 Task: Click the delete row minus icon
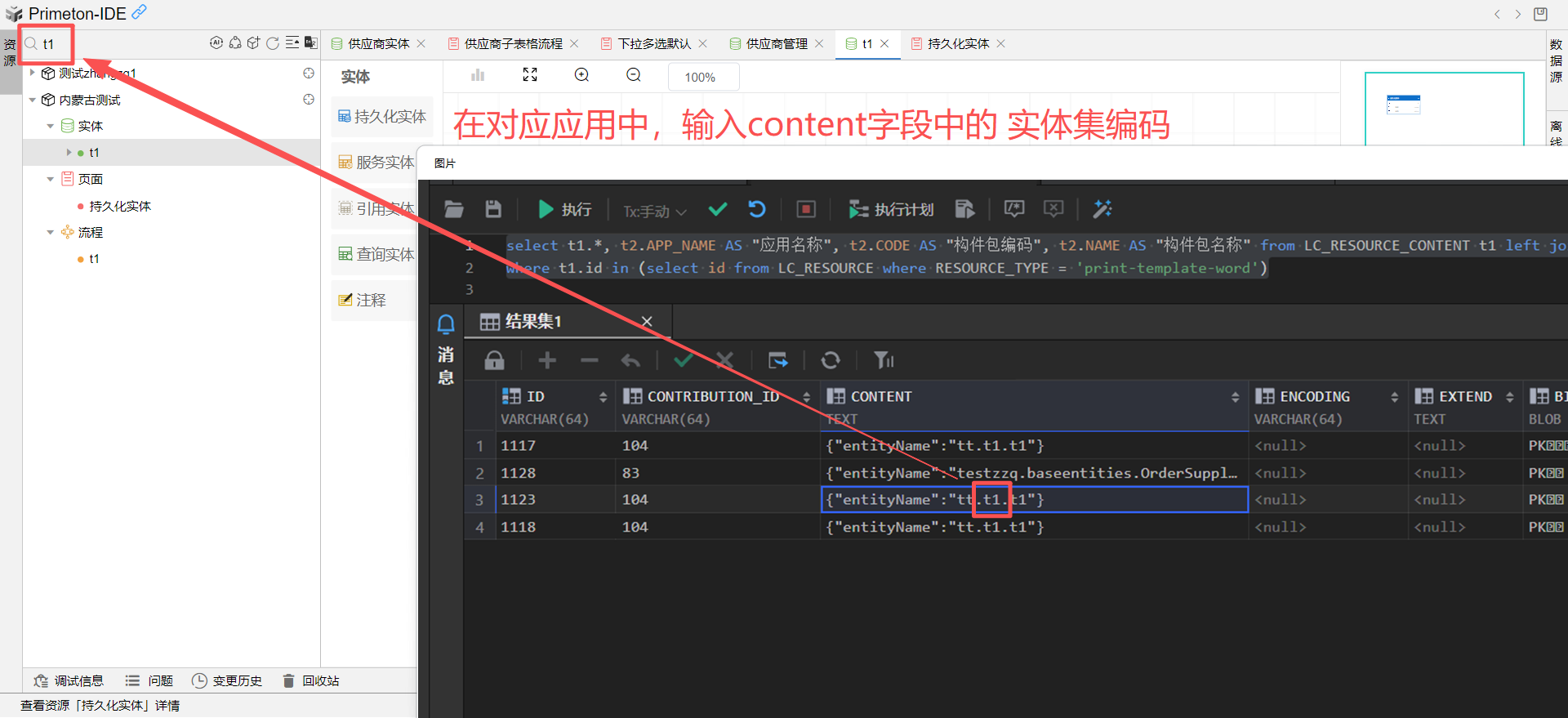pyautogui.click(x=590, y=360)
